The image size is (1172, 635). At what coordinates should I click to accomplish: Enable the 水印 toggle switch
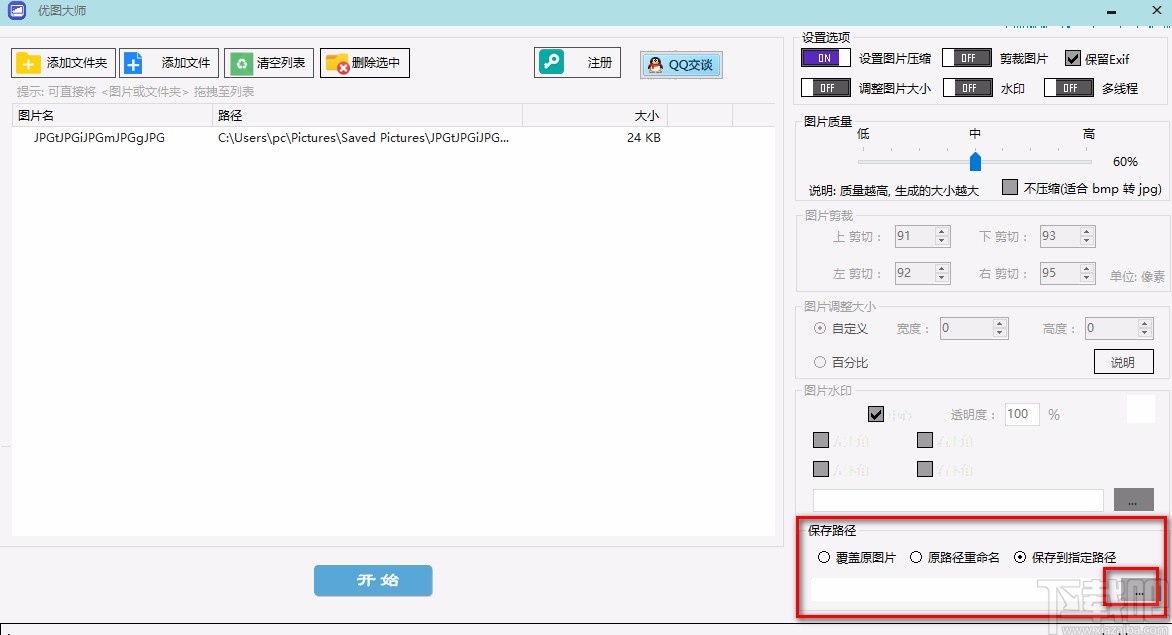[x=967, y=88]
